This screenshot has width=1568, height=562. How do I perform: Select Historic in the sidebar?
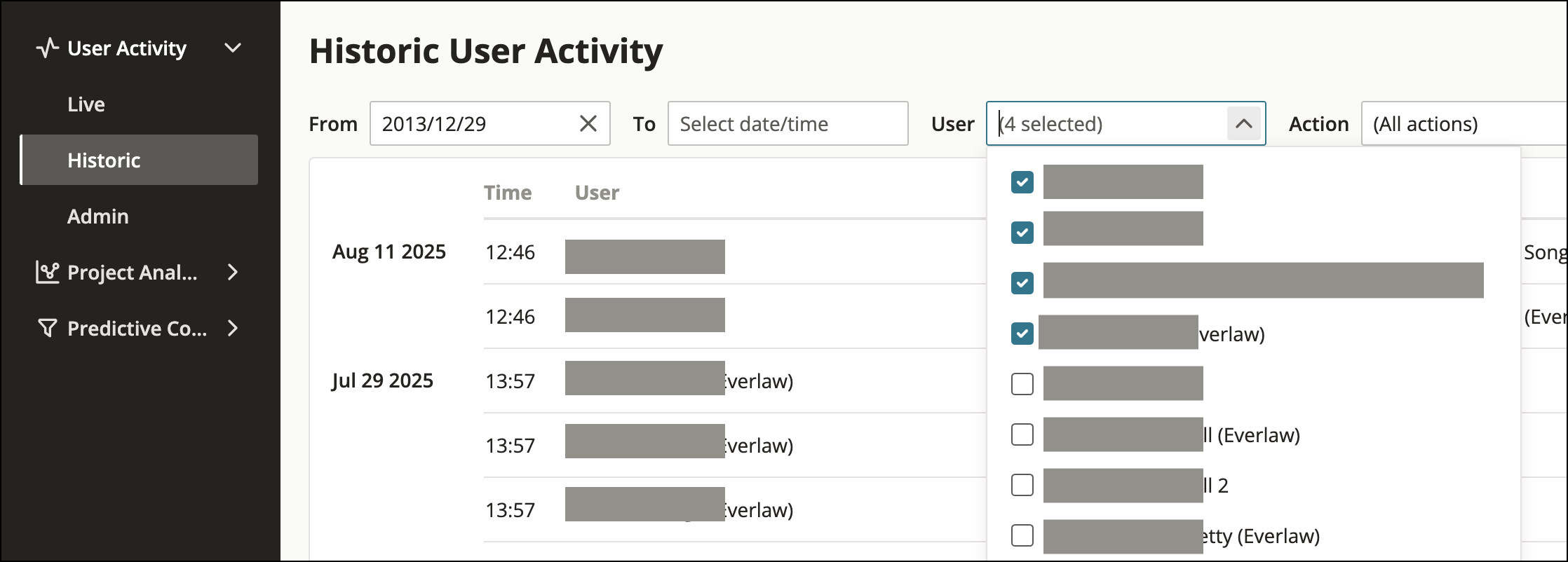click(x=139, y=160)
